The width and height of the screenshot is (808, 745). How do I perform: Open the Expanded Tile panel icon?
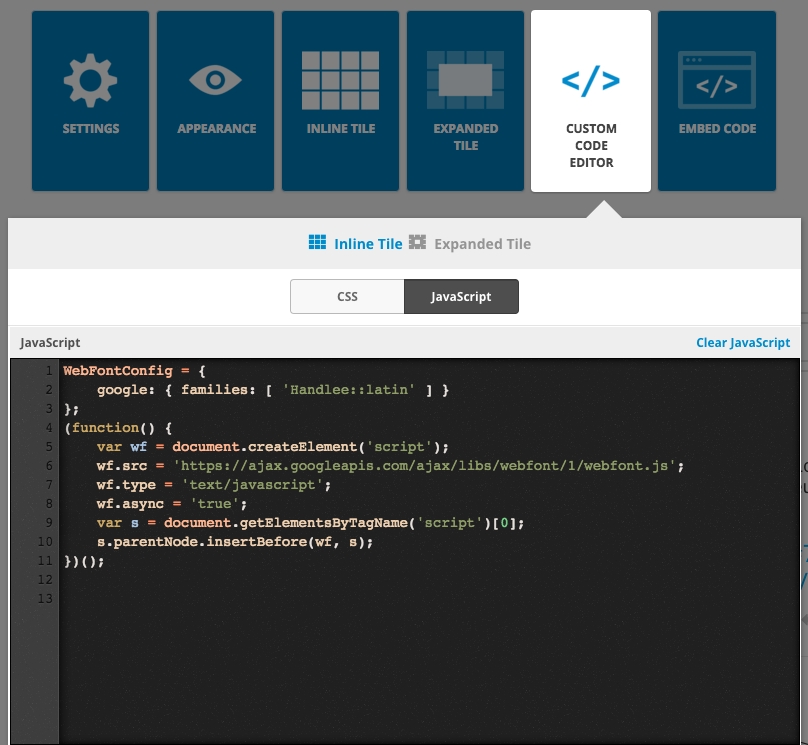point(465,79)
